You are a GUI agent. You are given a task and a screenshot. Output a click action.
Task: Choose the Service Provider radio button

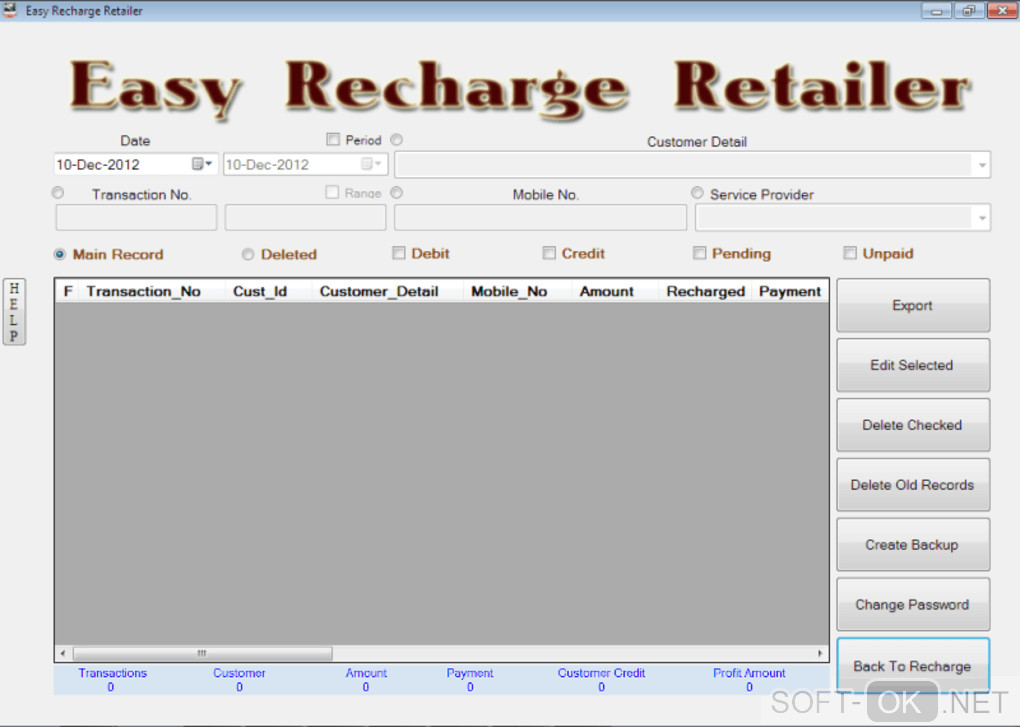(x=697, y=193)
